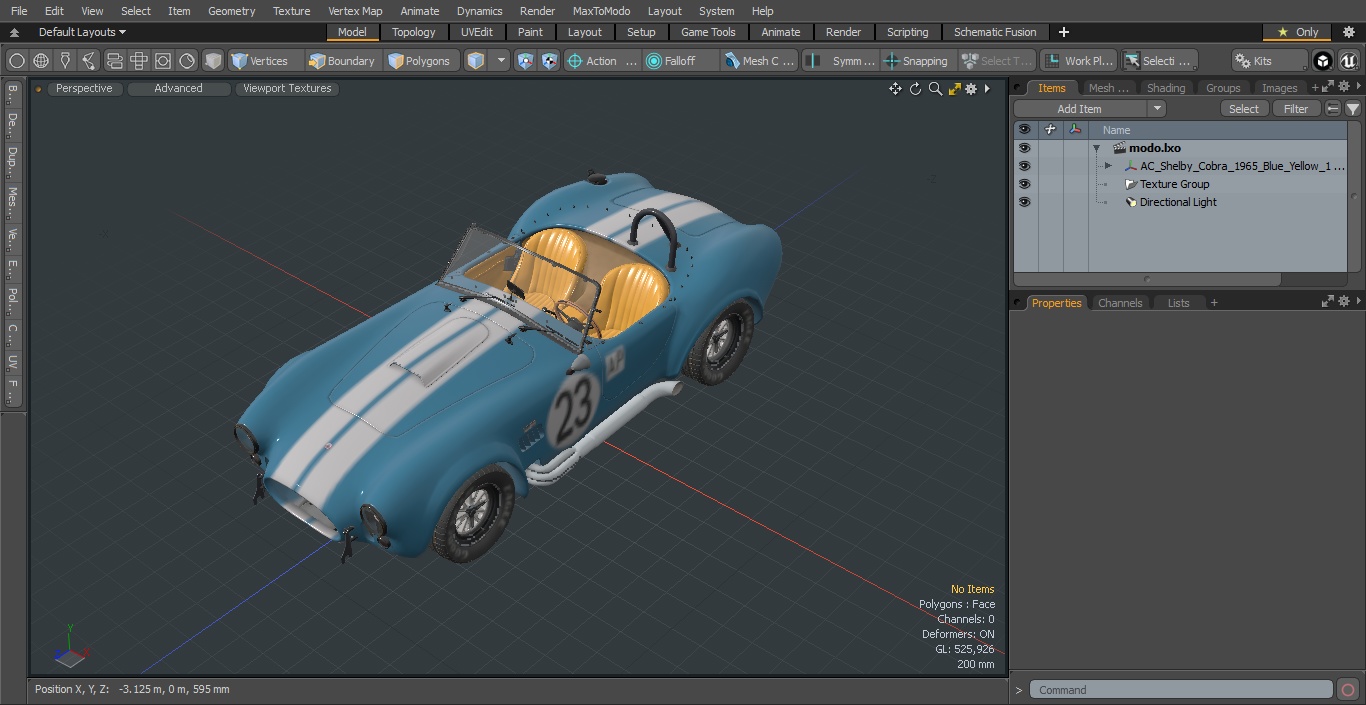Open the Kits menu

1268,61
